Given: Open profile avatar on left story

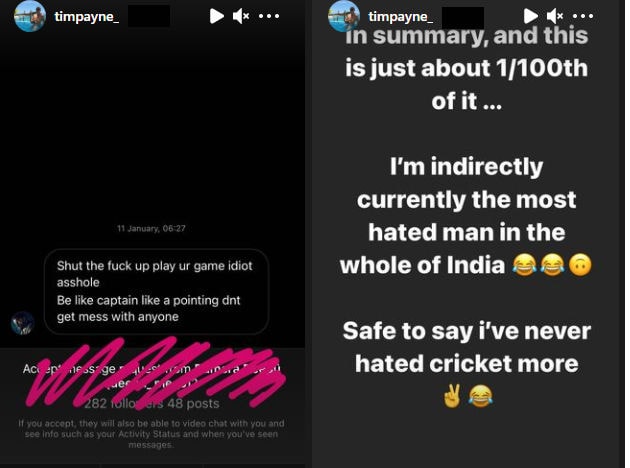Looking at the screenshot, I should [x=30, y=16].
